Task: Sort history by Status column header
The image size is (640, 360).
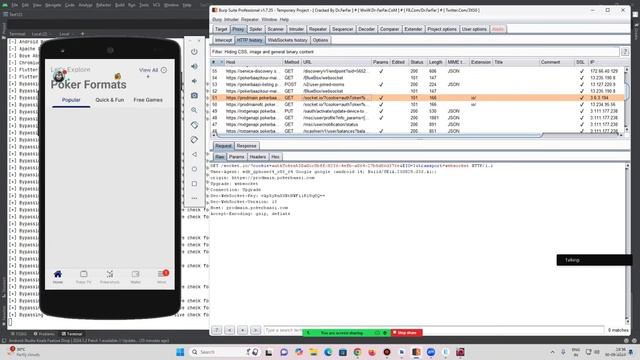Action: click(x=417, y=62)
